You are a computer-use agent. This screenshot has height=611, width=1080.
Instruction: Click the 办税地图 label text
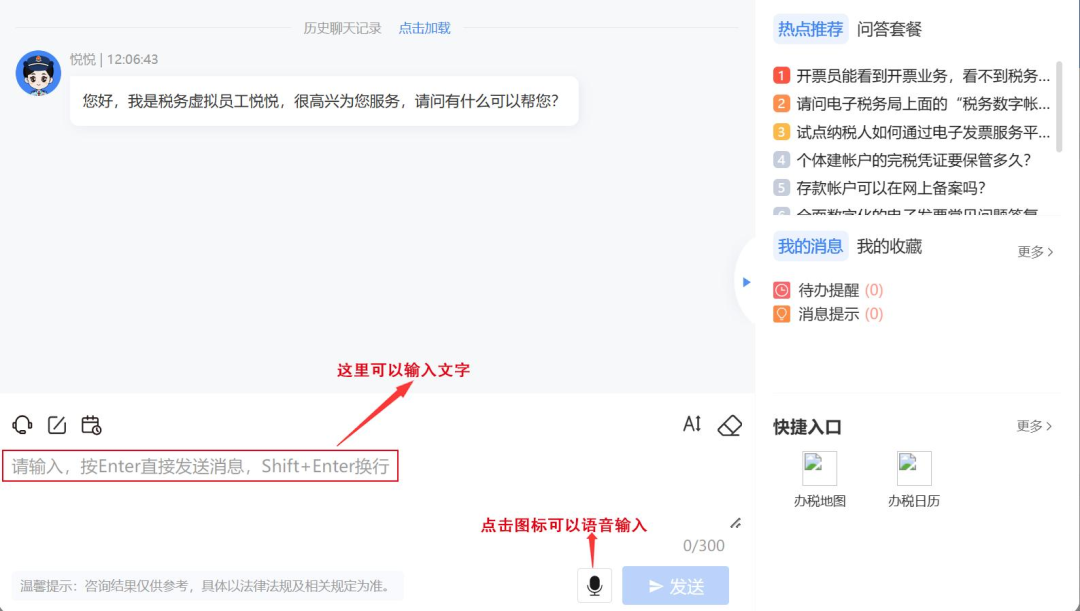(820, 501)
